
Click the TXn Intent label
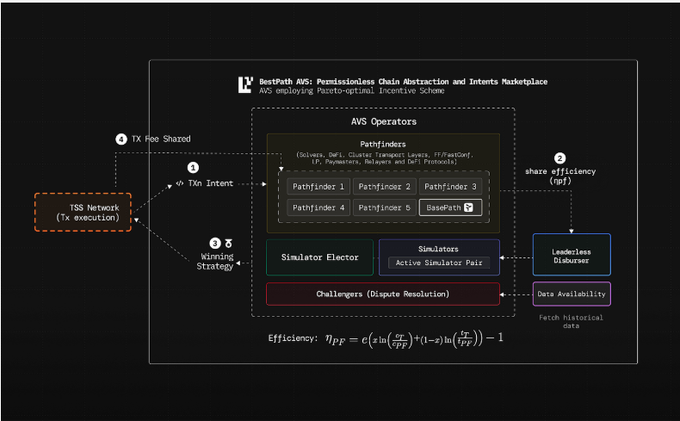click(211, 183)
